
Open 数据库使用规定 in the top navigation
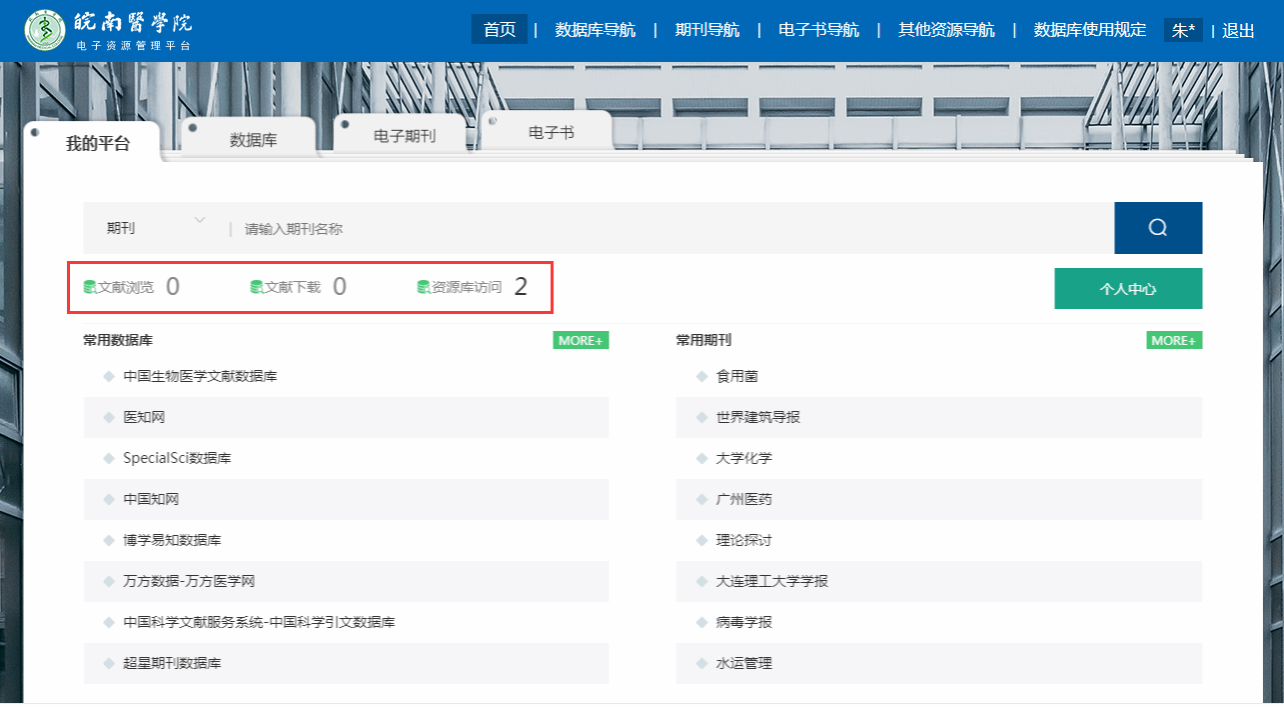[x=1090, y=30]
